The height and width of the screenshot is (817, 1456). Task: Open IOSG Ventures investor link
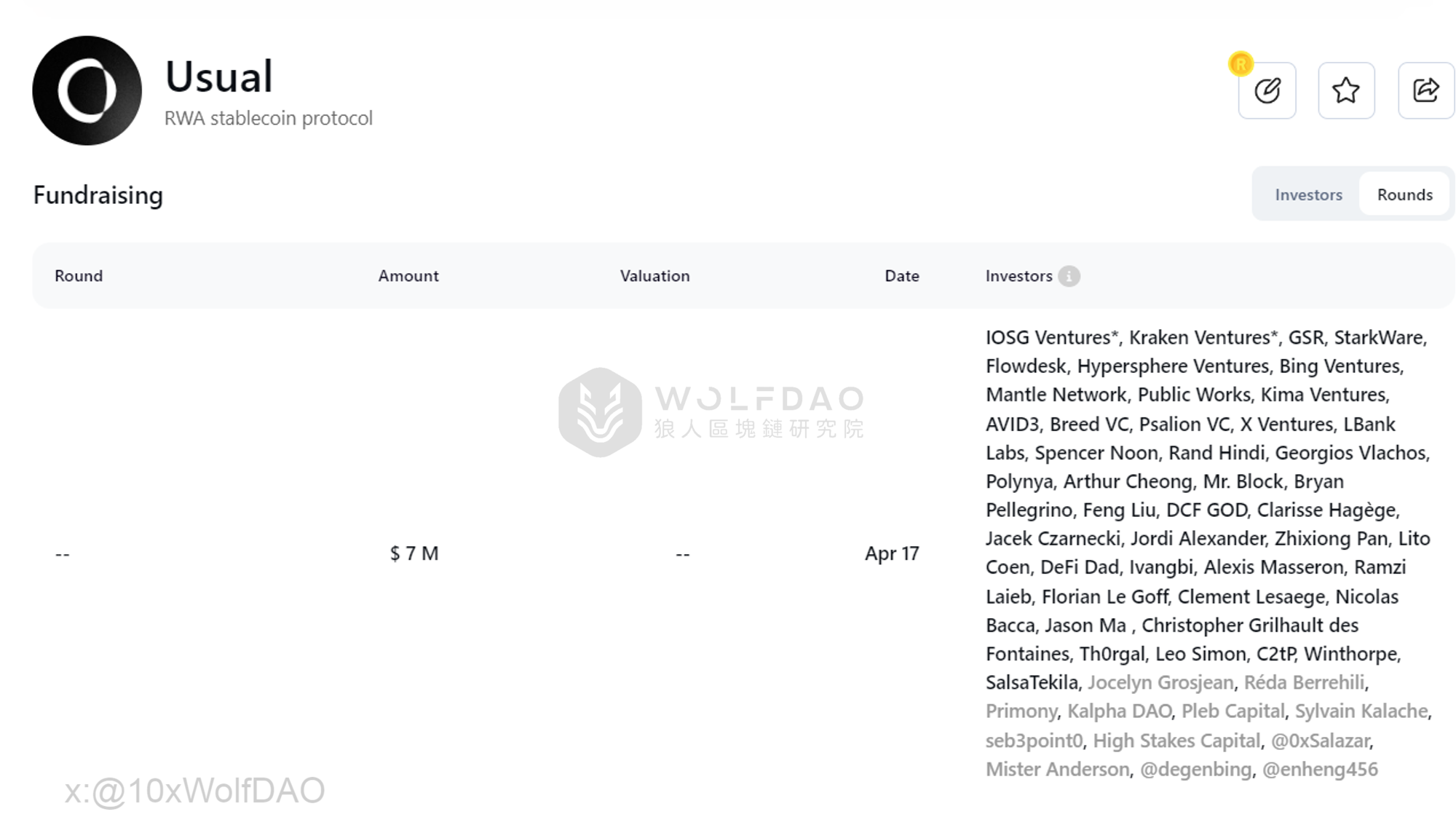pos(1048,338)
